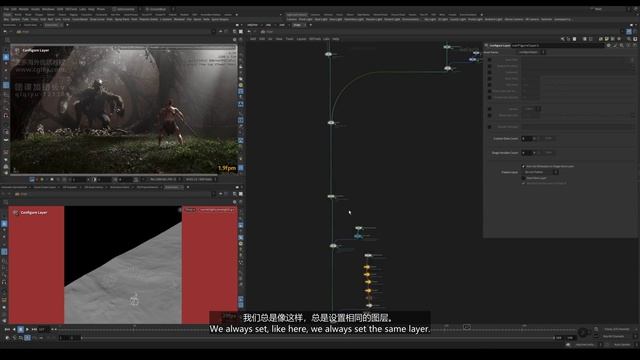
Task: Select the Metaball shelf tool
Action: click(x=179, y=19)
